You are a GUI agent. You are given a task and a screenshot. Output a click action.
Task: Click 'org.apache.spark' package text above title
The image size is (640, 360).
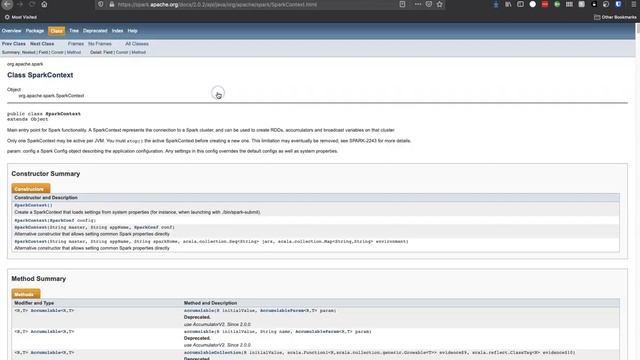[25, 64]
